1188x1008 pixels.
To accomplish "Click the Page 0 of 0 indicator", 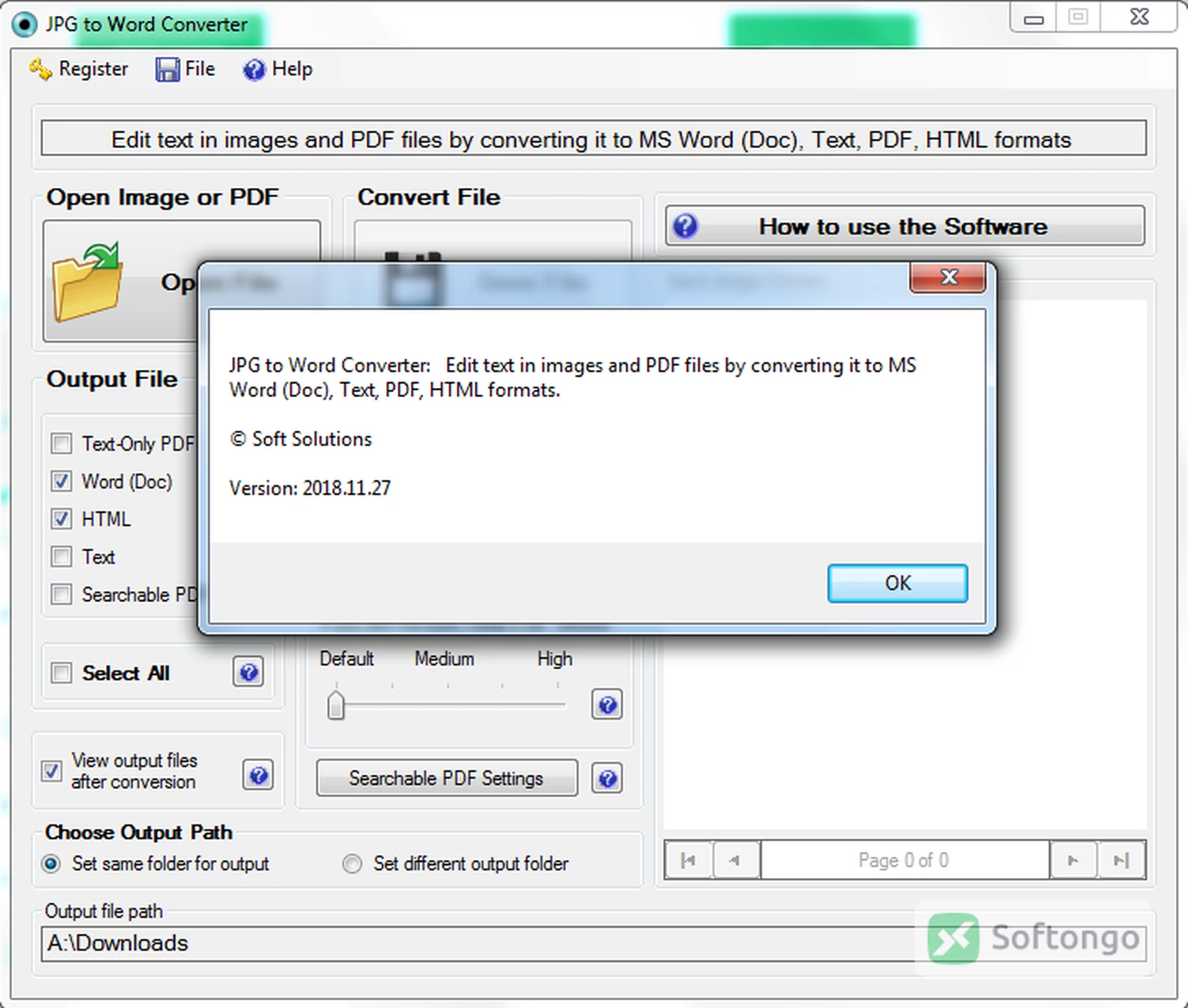I will point(905,860).
